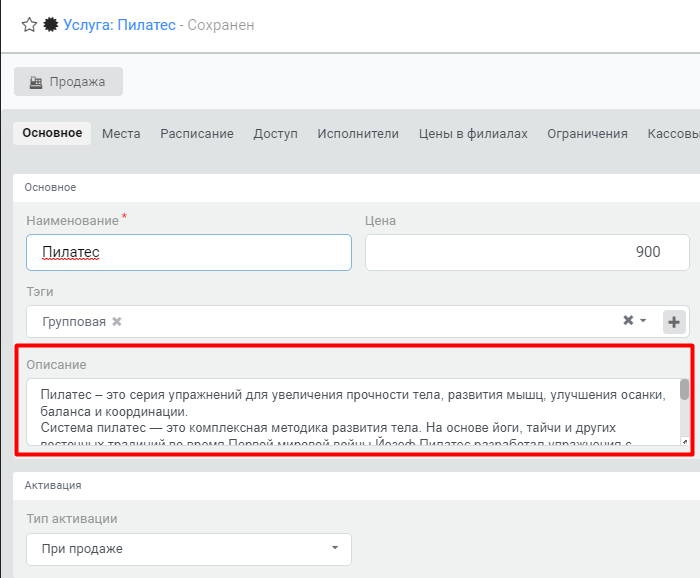Open the Тип активации dropdown

tap(189, 549)
